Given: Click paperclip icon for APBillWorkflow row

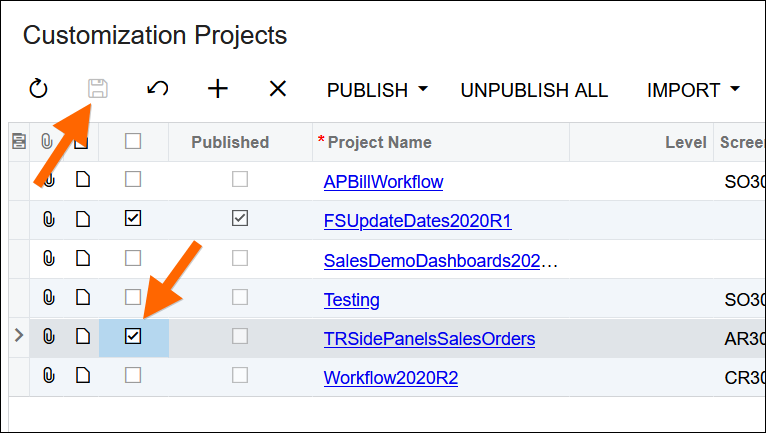Looking at the screenshot, I should (x=48, y=181).
